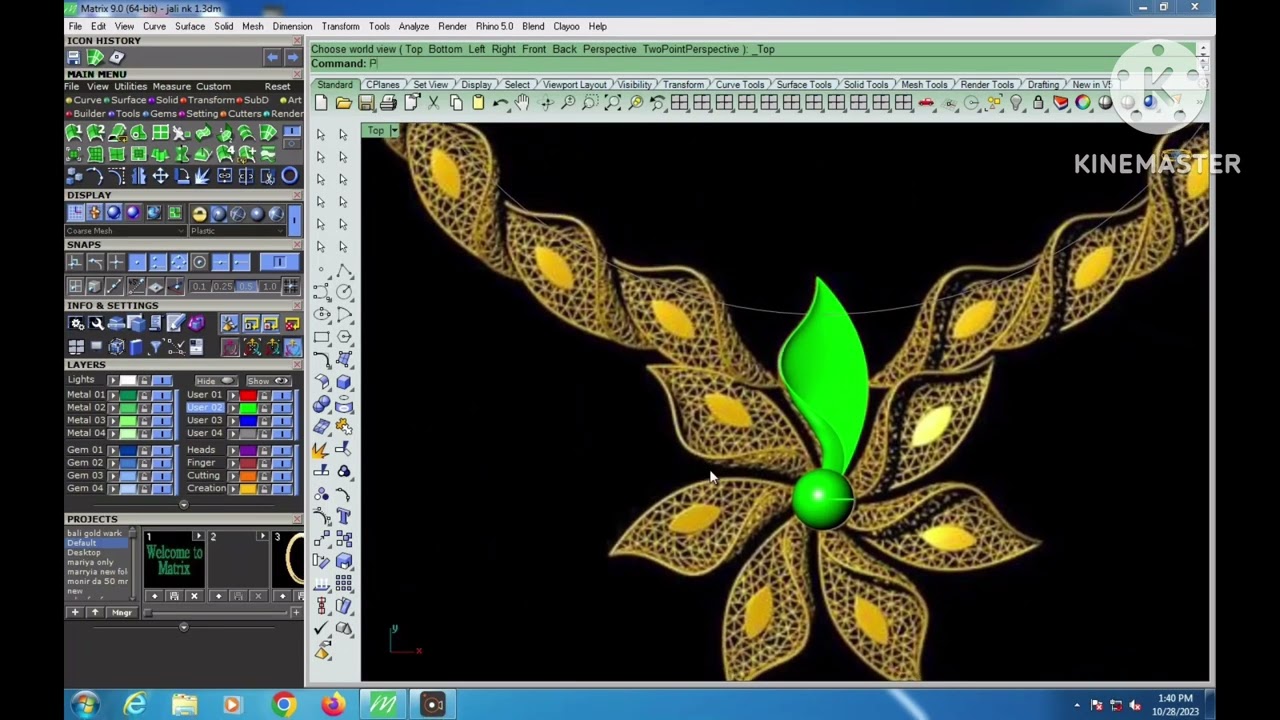Toggle User 01 layer on/off switch
The height and width of the screenshot is (720, 1280).
(282, 395)
